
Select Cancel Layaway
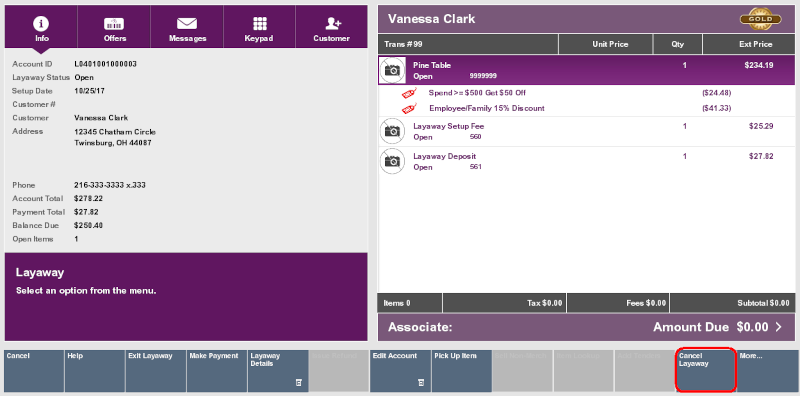point(706,371)
